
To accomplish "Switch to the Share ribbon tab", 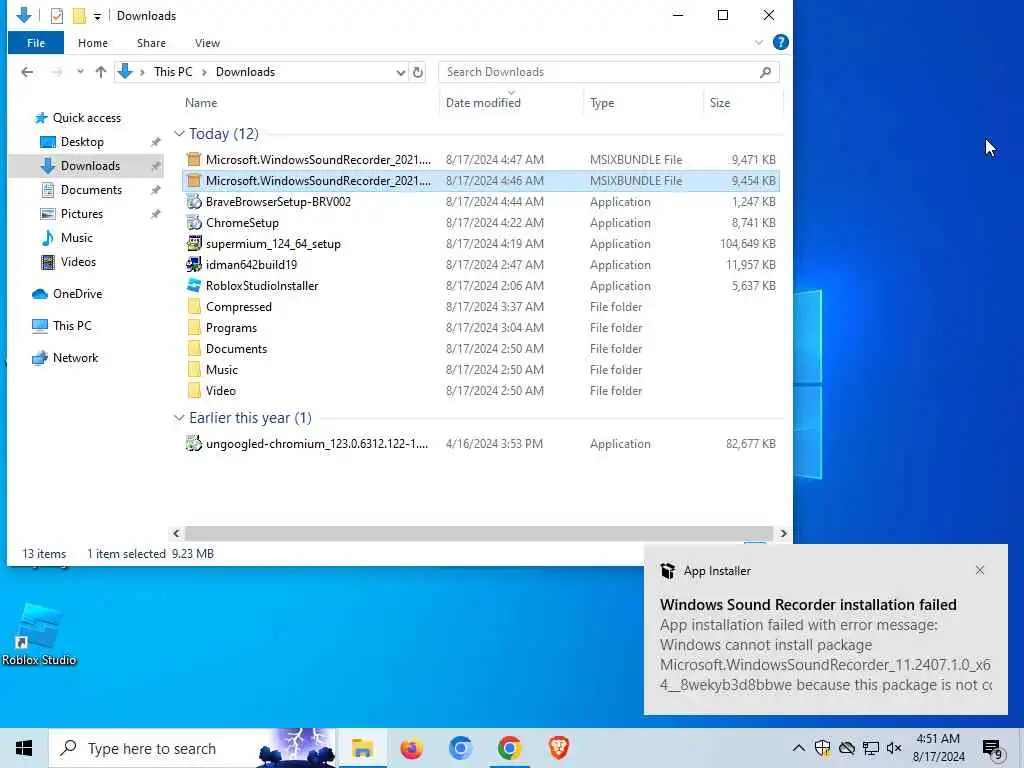I will tap(151, 43).
